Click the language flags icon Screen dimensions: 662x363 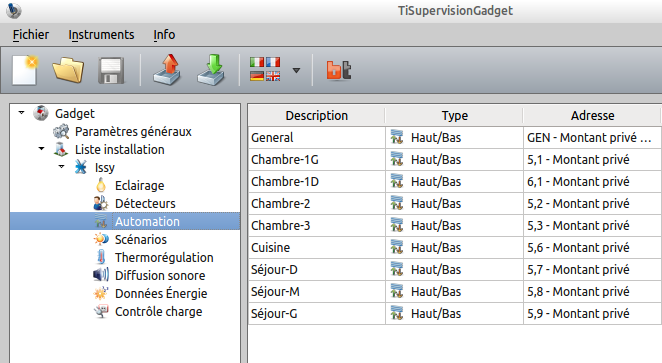tap(265, 69)
